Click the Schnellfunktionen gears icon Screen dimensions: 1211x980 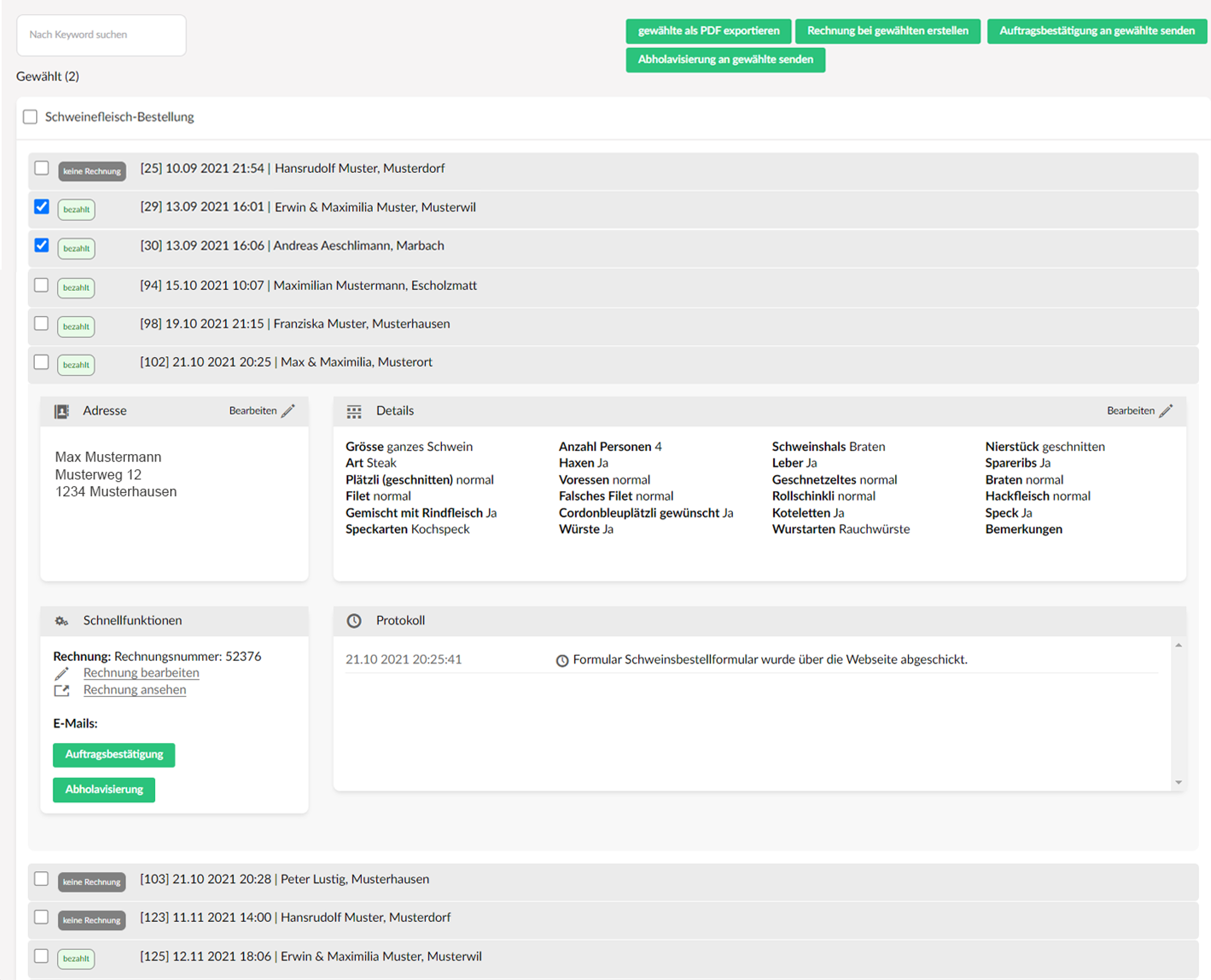61,621
